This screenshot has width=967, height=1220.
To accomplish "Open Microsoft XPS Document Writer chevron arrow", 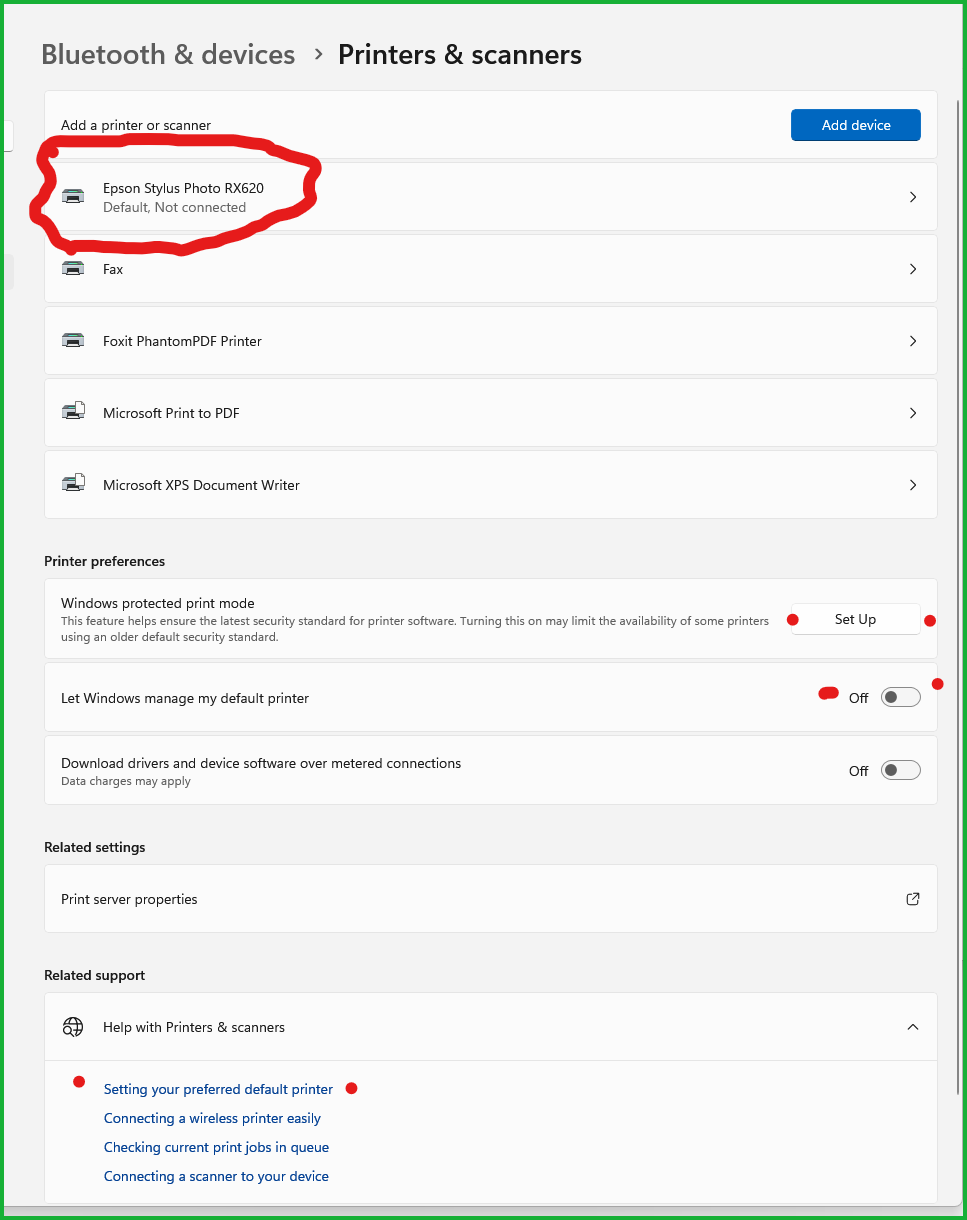I will tap(913, 485).
